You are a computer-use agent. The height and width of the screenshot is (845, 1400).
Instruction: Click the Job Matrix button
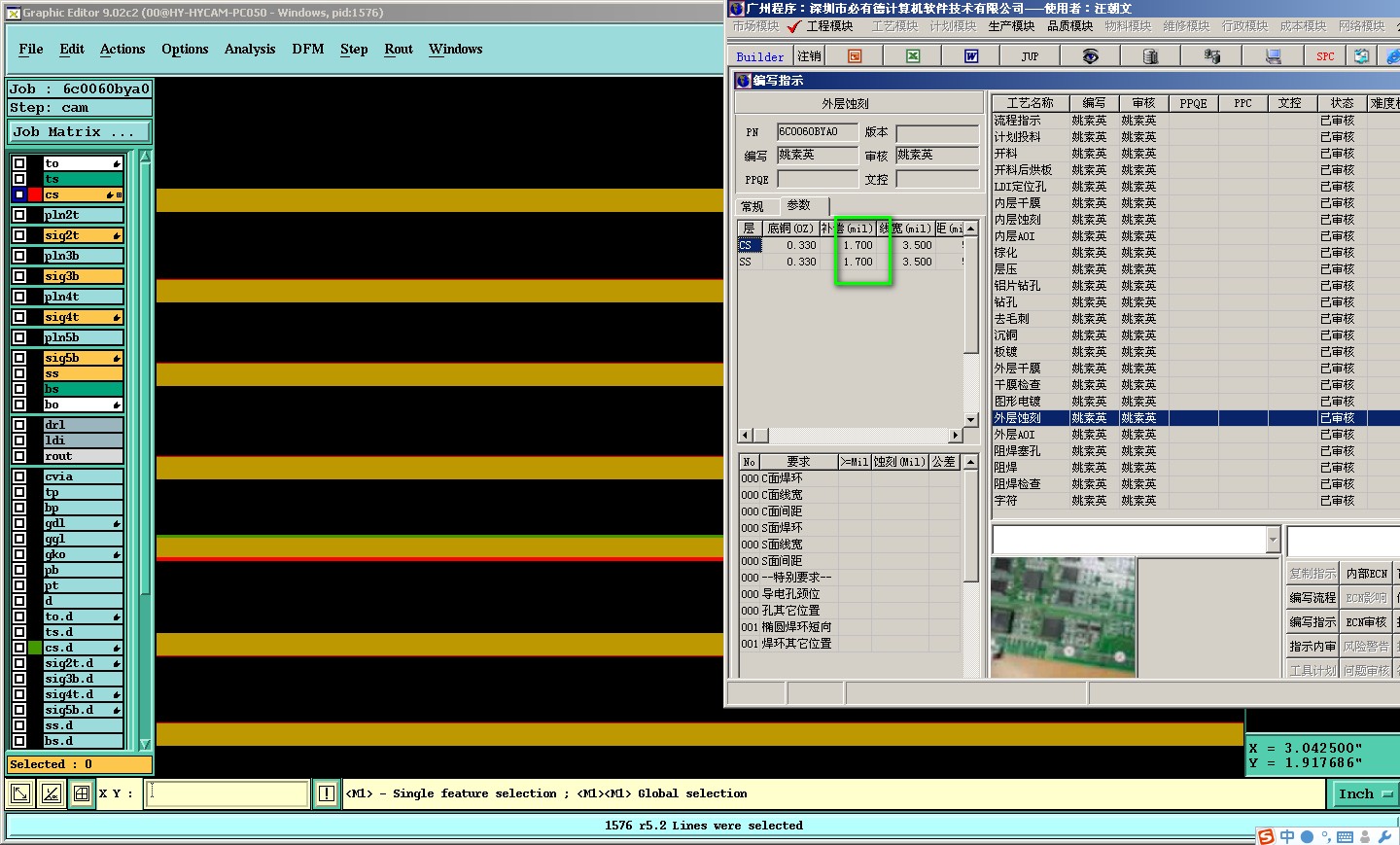80,131
